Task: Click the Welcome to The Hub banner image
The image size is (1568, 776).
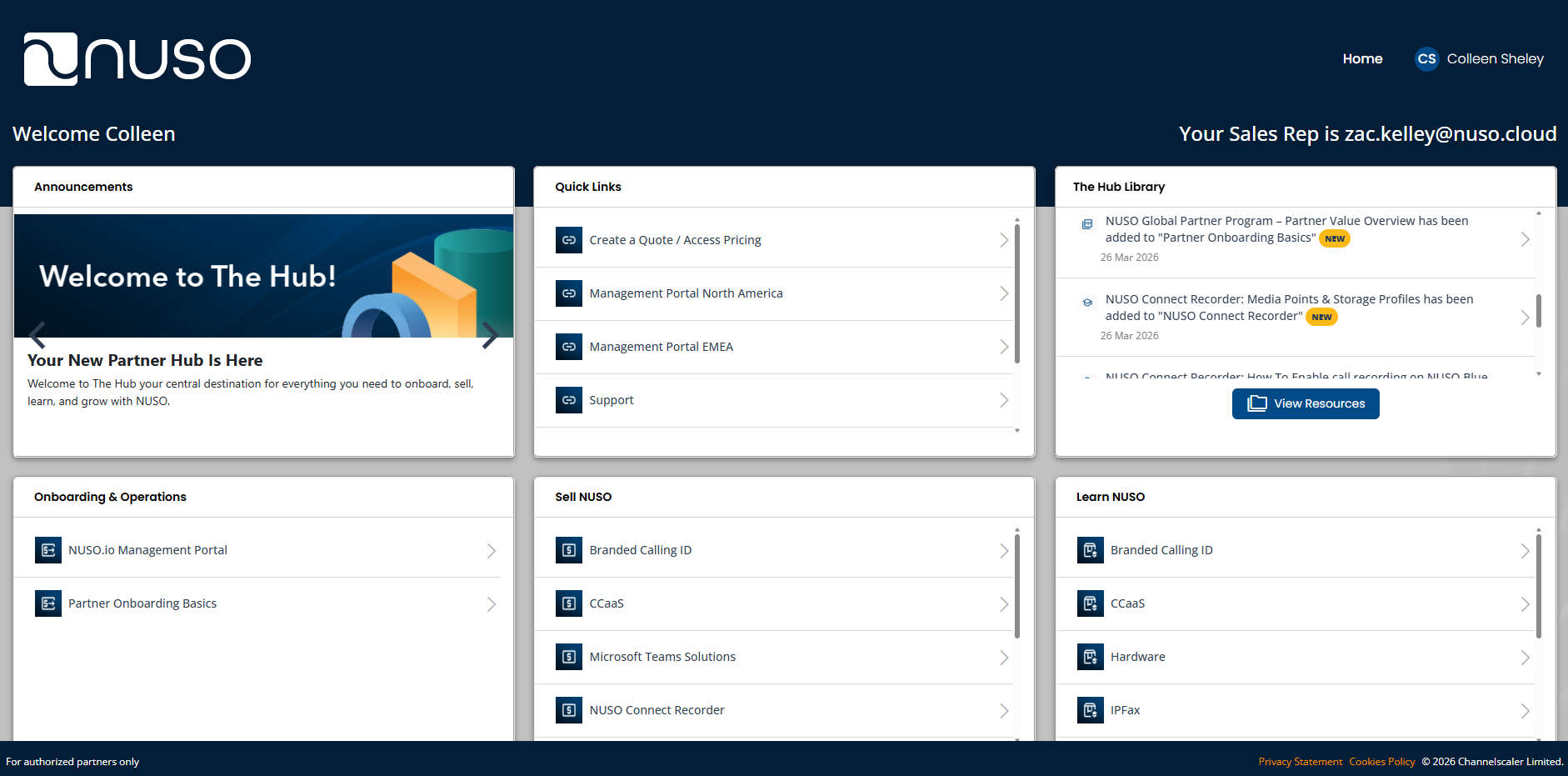Action: [263, 276]
